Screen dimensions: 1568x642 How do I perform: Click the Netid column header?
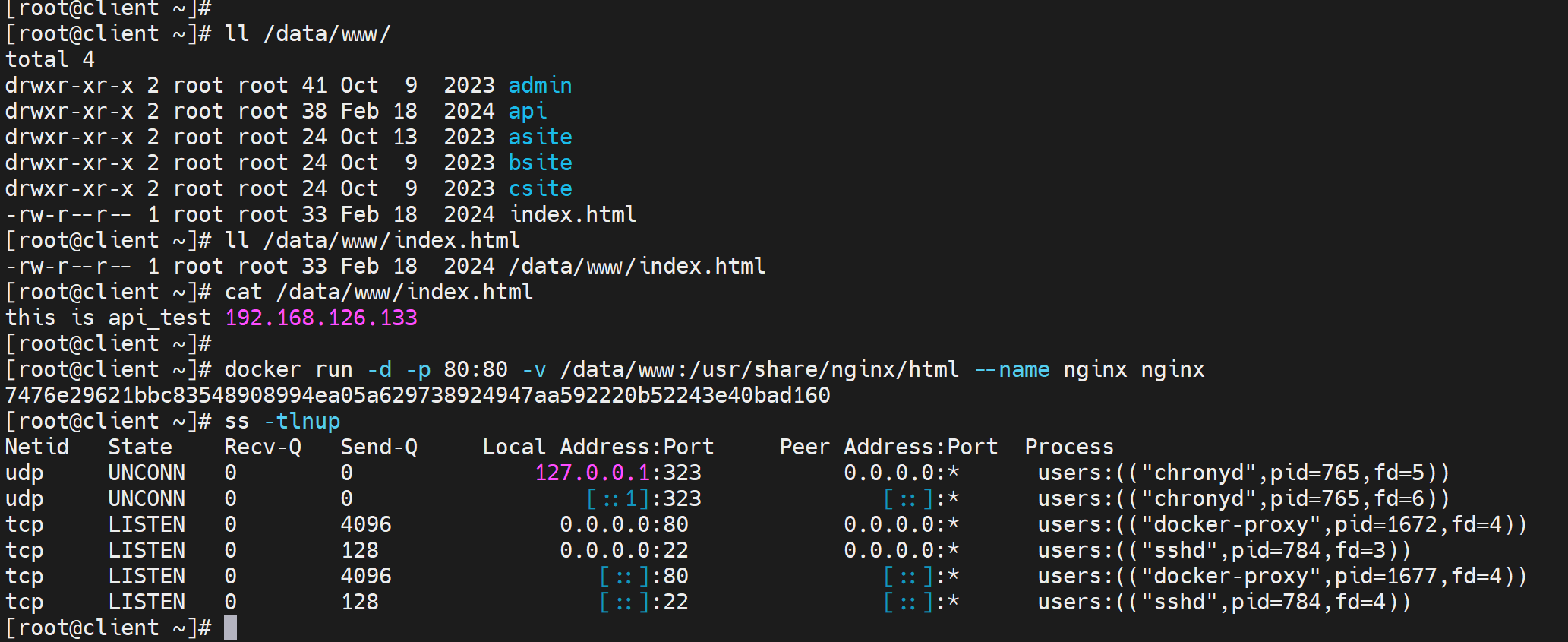[x=37, y=447]
